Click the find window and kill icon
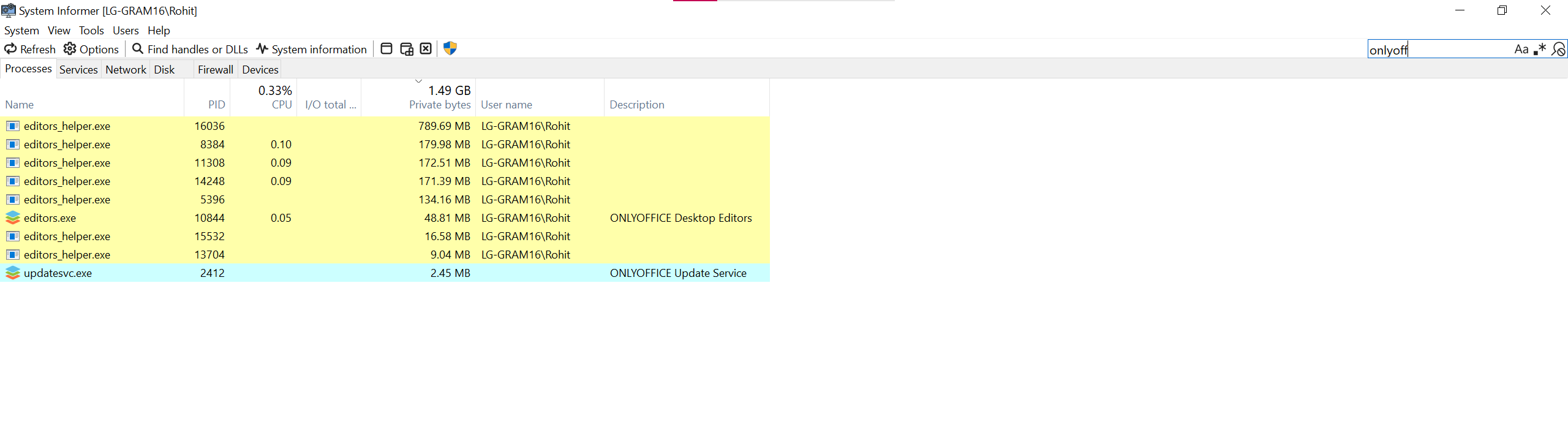This screenshot has width=1568, height=427. 426,49
